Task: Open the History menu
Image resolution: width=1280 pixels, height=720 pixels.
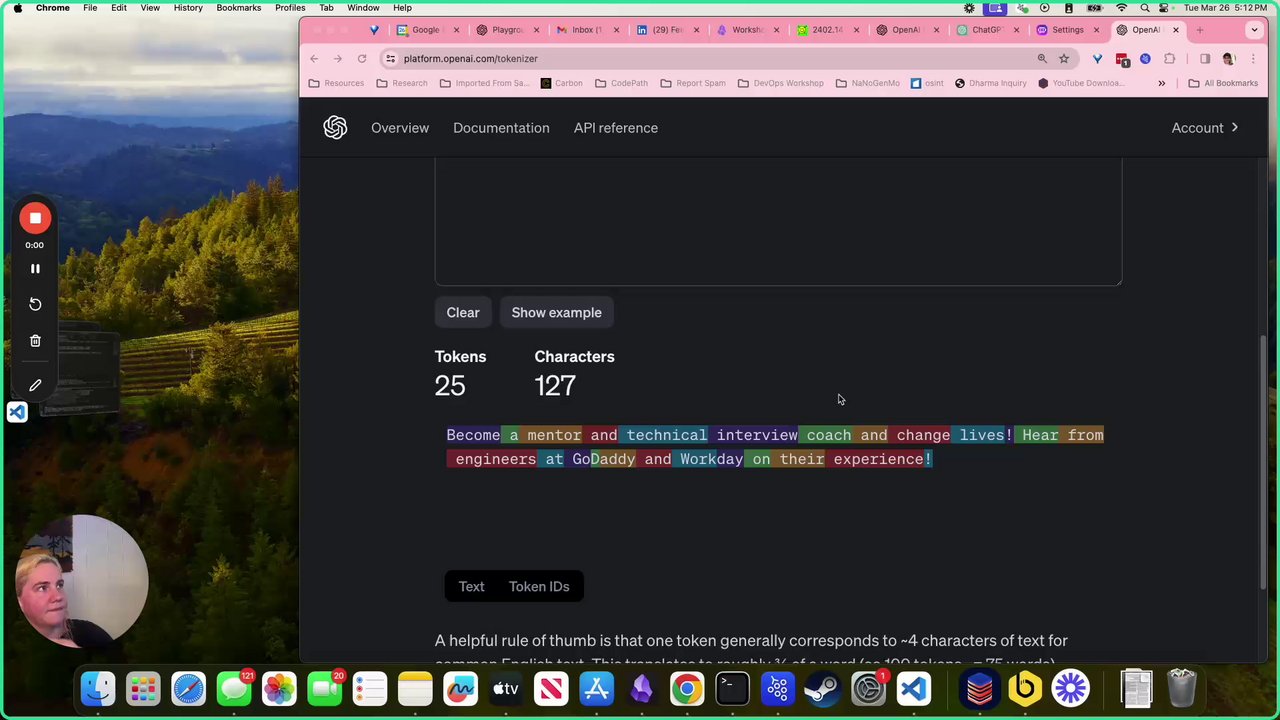Action: [x=188, y=8]
